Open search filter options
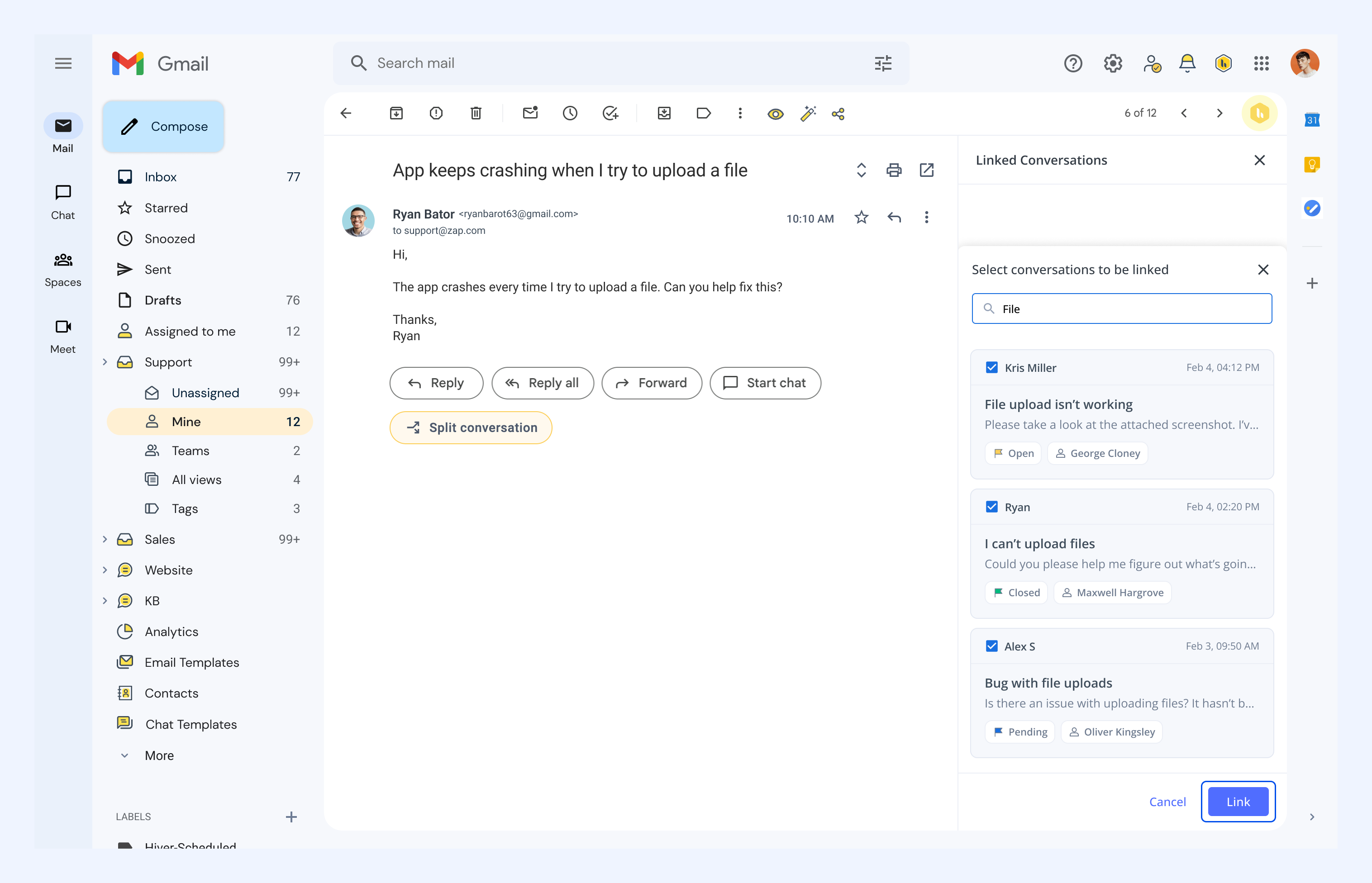Viewport: 1372px width, 883px height. click(x=883, y=63)
